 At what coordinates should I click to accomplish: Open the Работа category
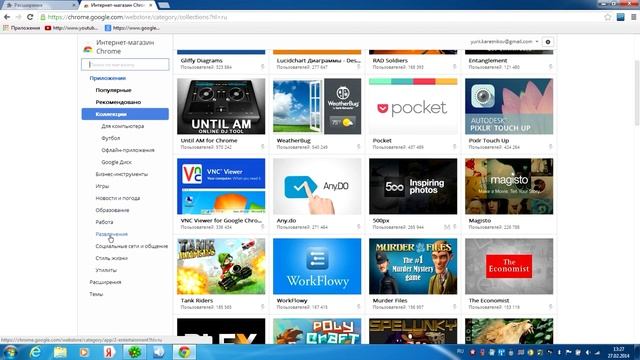click(104, 222)
